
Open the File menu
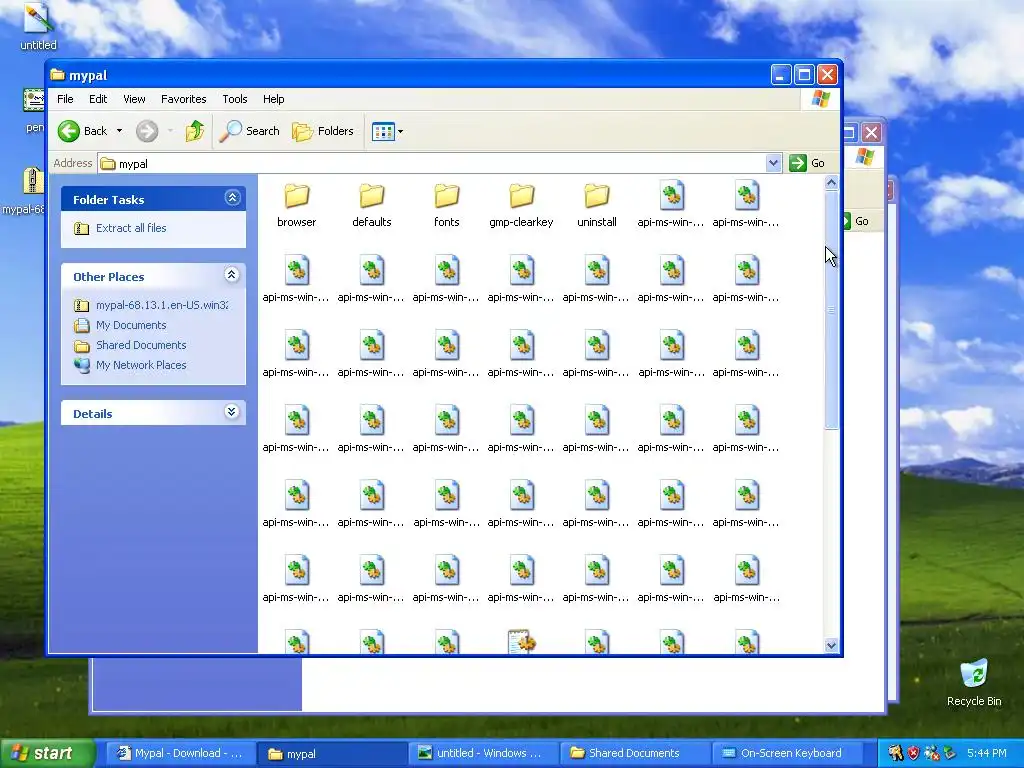pos(65,99)
